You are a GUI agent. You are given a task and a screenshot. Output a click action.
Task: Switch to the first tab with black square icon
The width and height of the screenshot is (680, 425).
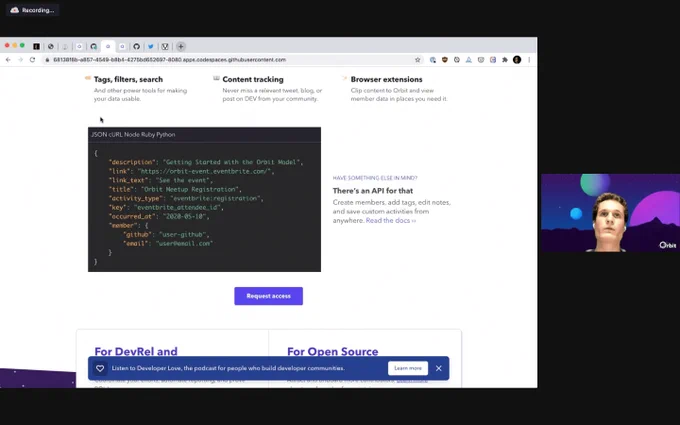pos(36,46)
